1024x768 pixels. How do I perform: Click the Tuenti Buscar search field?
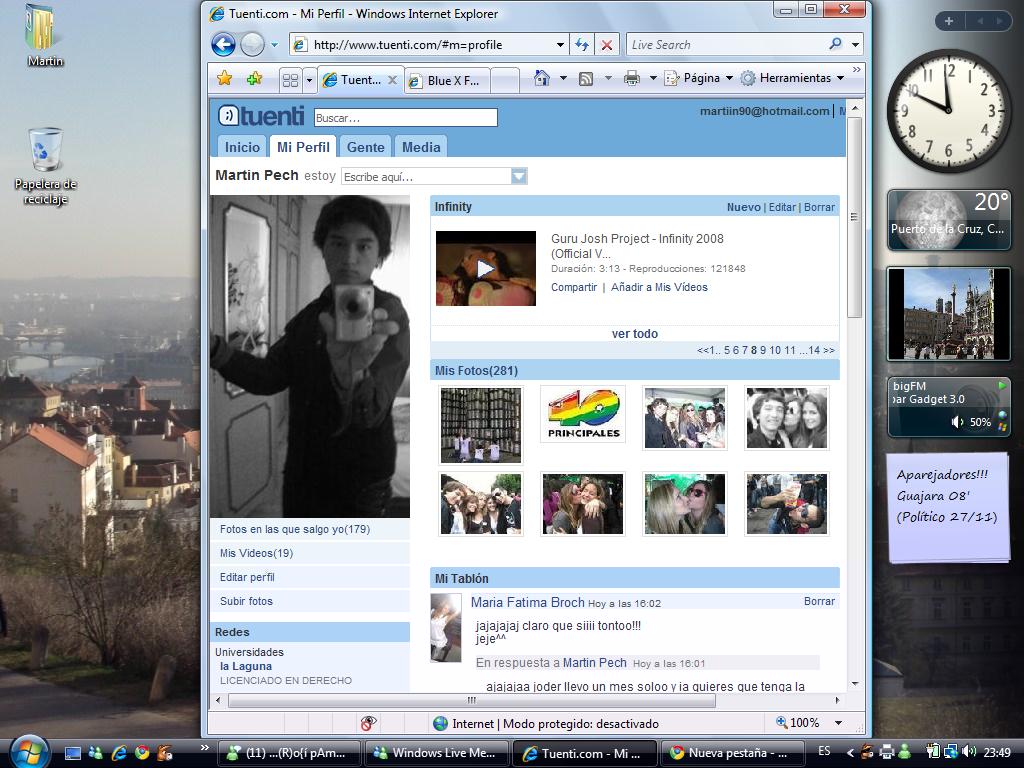[405, 118]
